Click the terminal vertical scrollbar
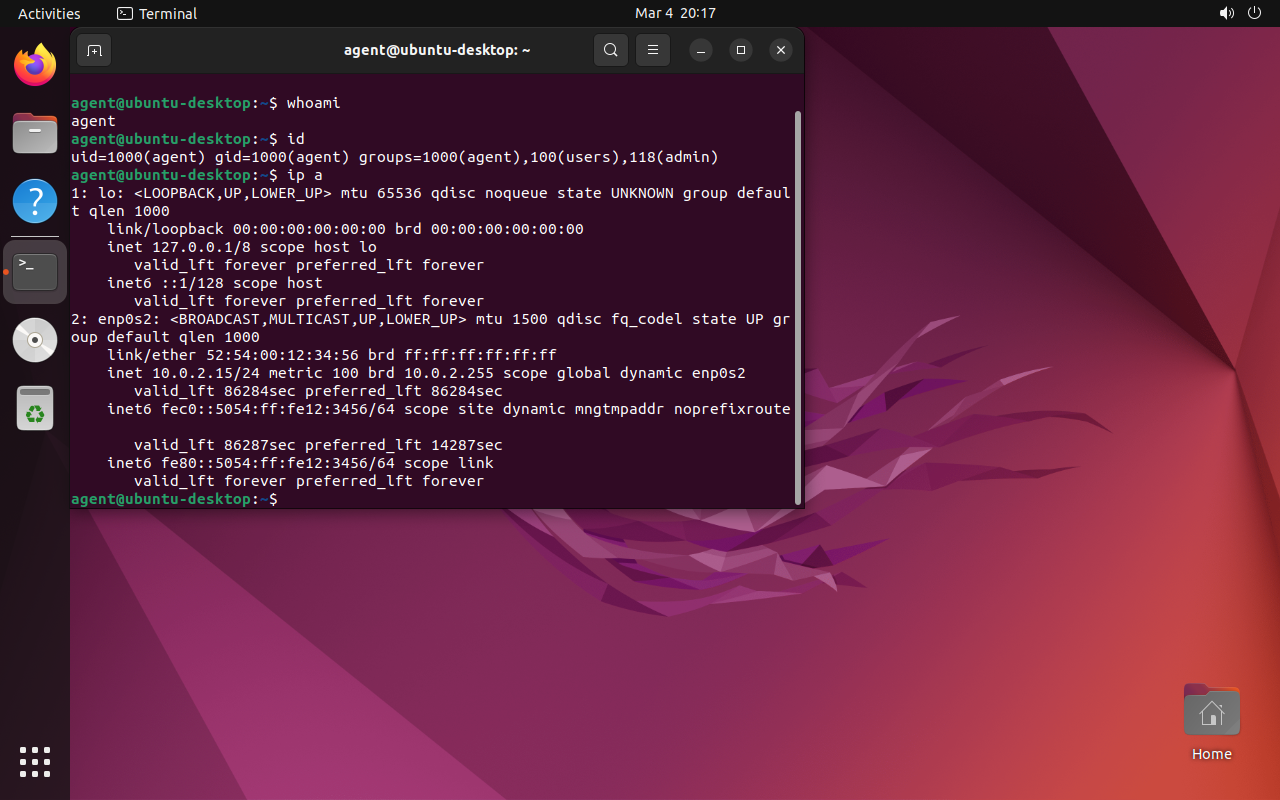Viewport: 1280px width, 800px height. 797,300
